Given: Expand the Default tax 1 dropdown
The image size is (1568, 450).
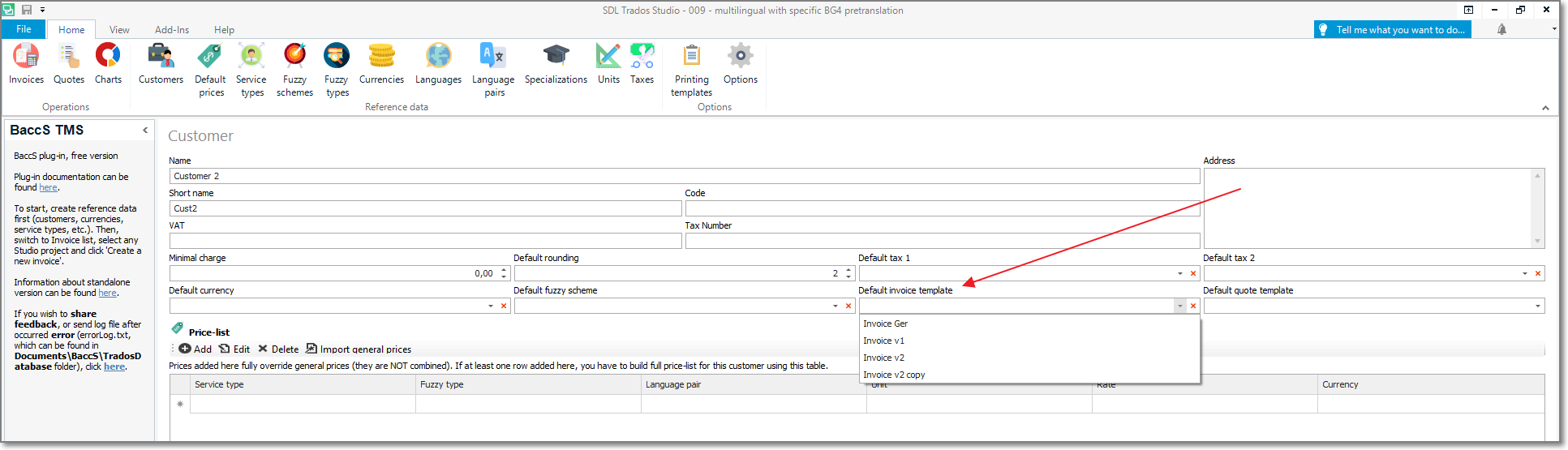Looking at the screenshot, I should [1180, 273].
